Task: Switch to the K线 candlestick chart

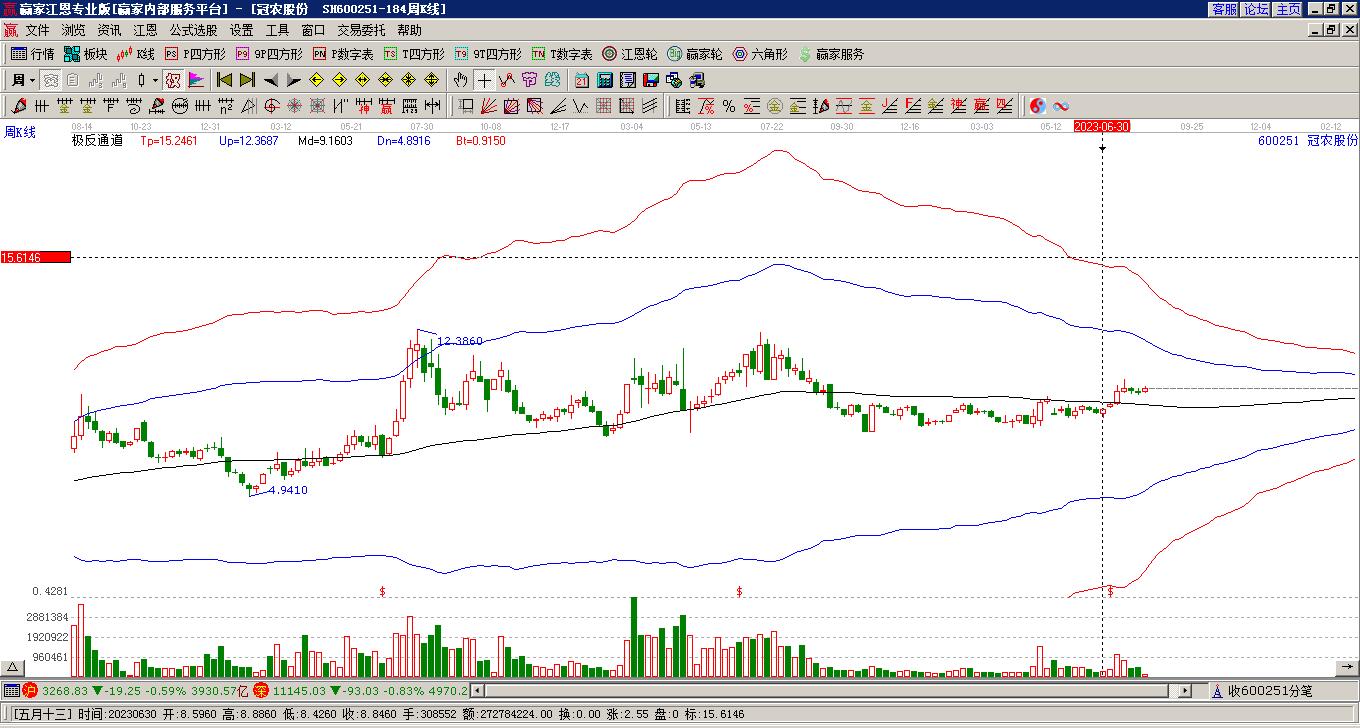Action: point(136,54)
